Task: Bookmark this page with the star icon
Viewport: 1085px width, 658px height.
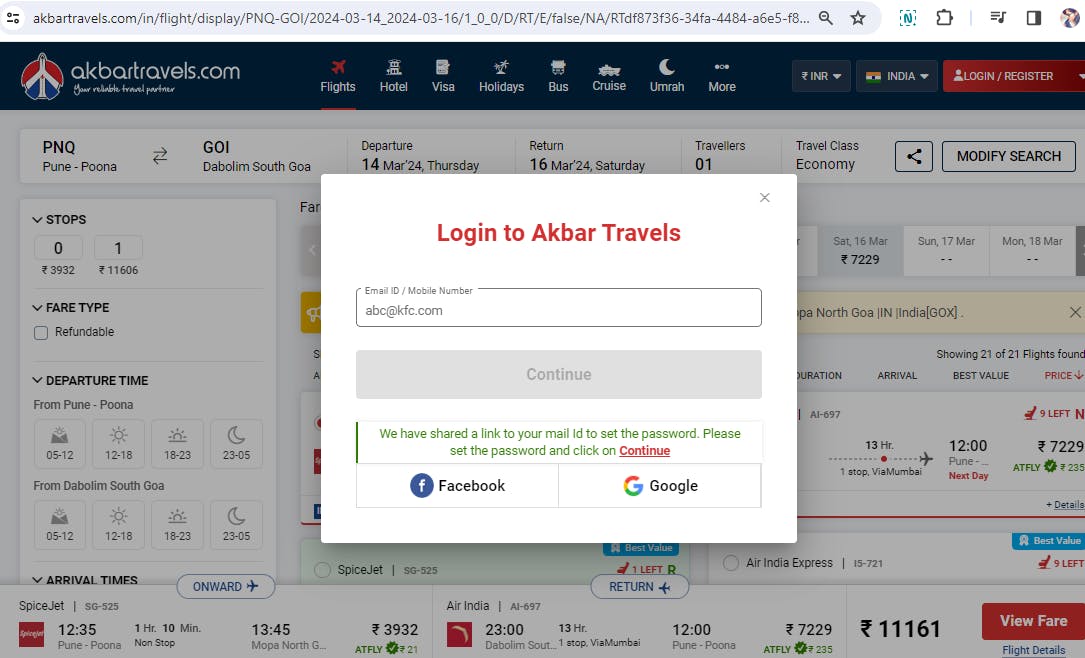Action: click(x=858, y=18)
